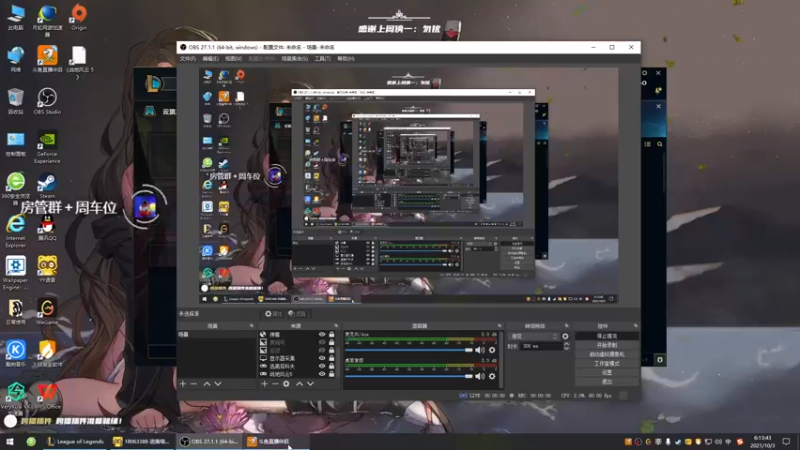Open the 工具(T) menu
Screen dimensions: 800x450
[322, 59]
